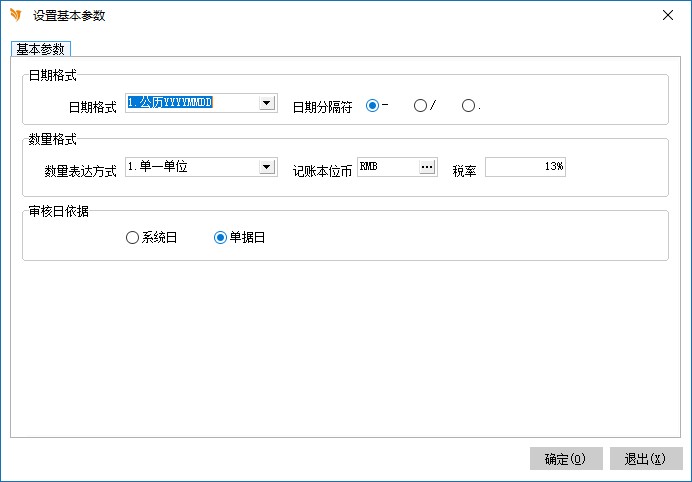Select the dash date separator option
Viewport: 692px width, 482px height.
pos(373,105)
